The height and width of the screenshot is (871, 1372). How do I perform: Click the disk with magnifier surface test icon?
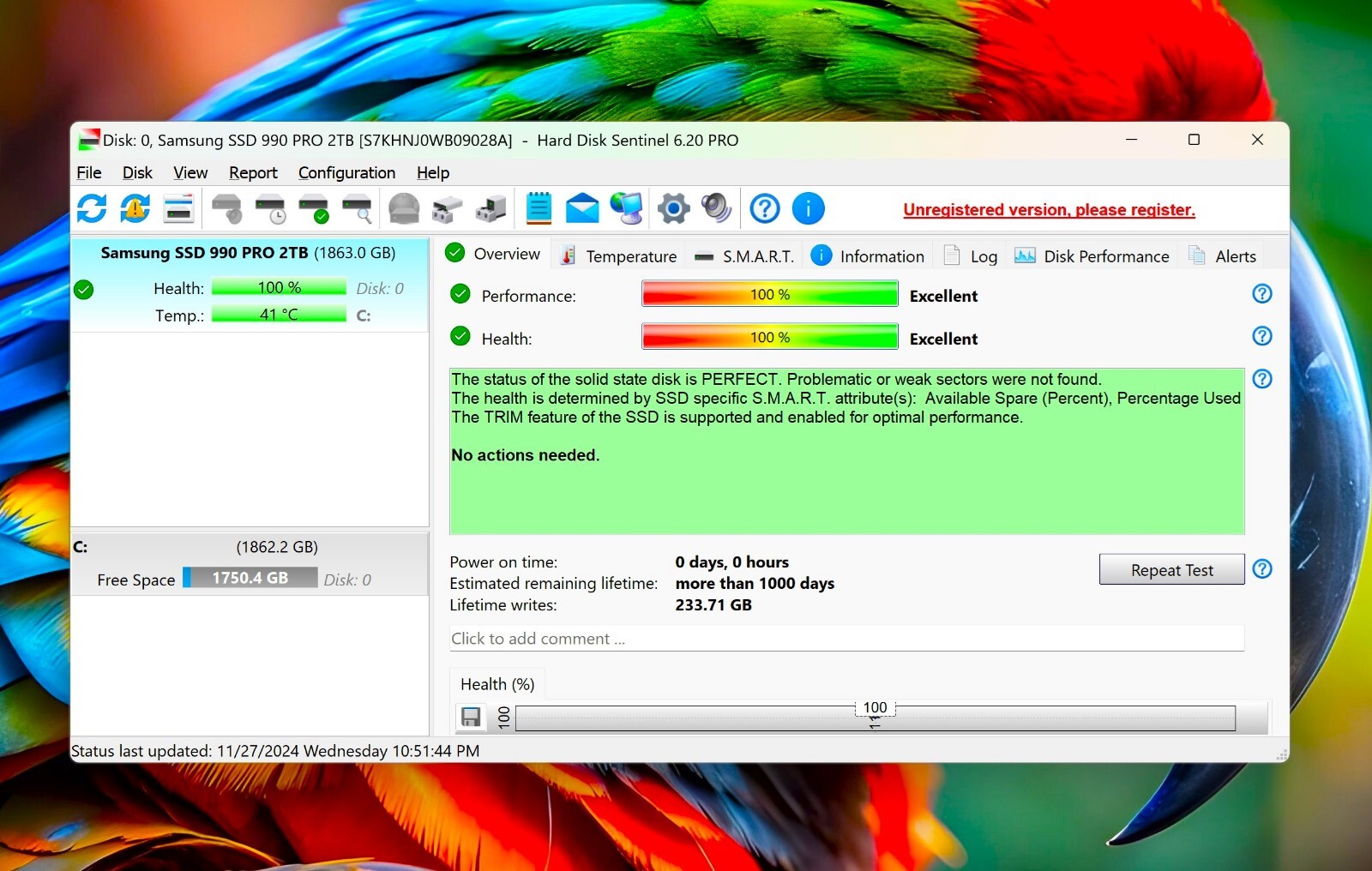coord(357,208)
